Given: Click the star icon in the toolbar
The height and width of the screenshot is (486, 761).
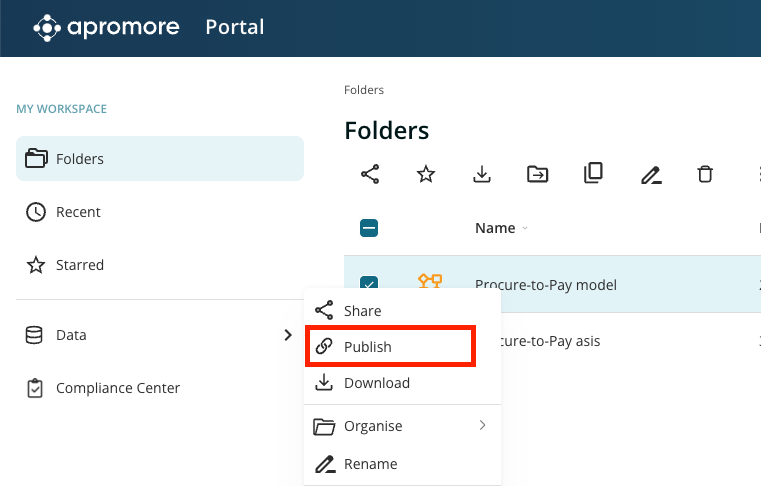Looking at the screenshot, I should tap(426, 174).
